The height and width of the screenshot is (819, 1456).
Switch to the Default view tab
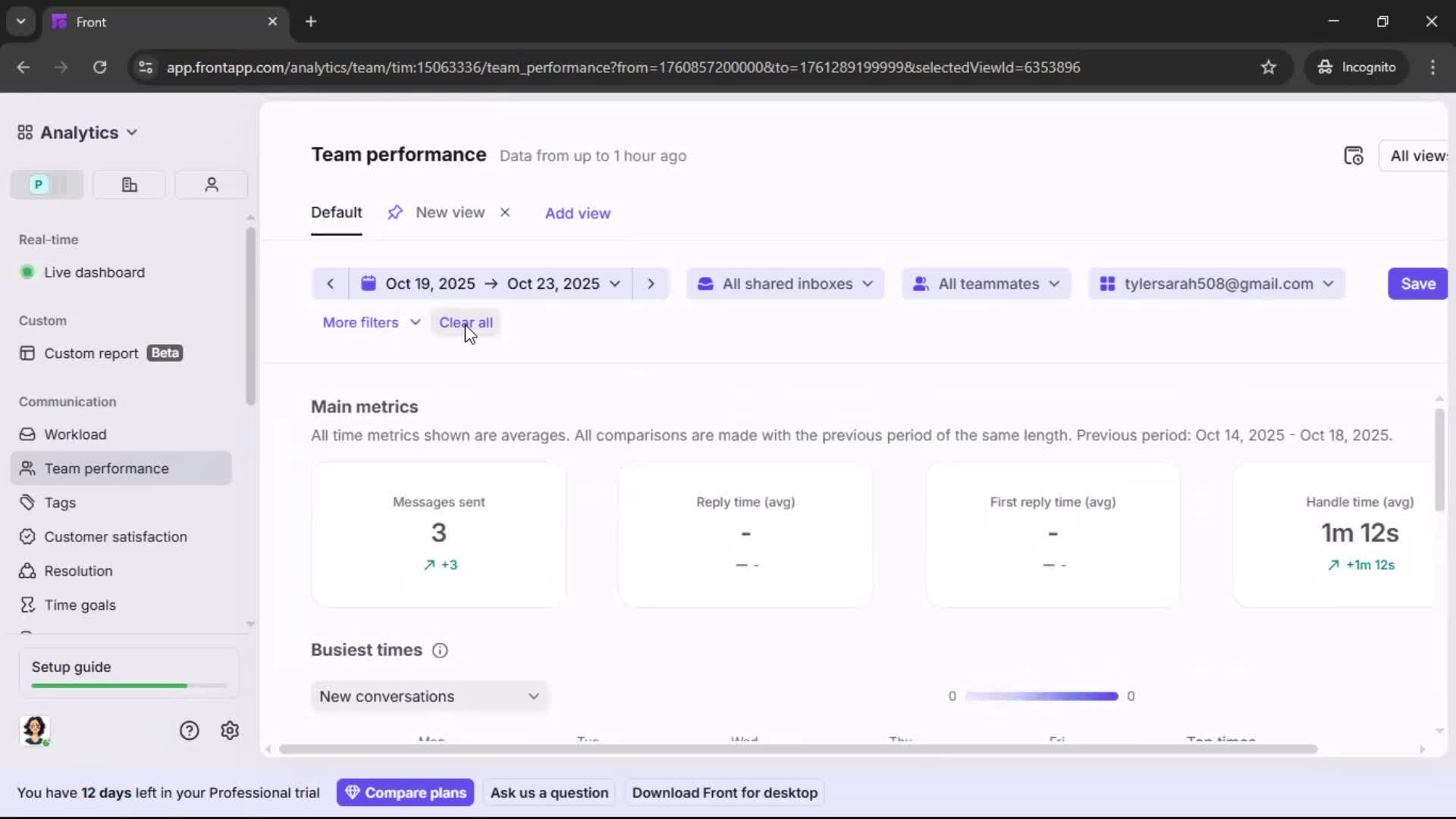tap(336, 212)
